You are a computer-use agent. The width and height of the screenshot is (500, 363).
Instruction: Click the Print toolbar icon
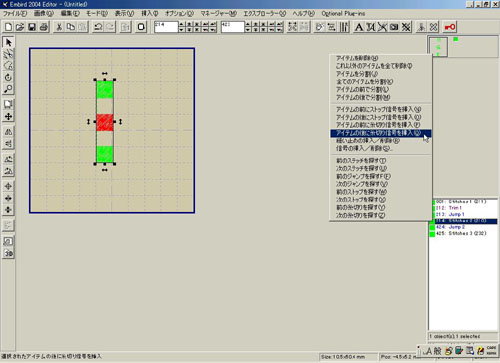tap(44, 27)
